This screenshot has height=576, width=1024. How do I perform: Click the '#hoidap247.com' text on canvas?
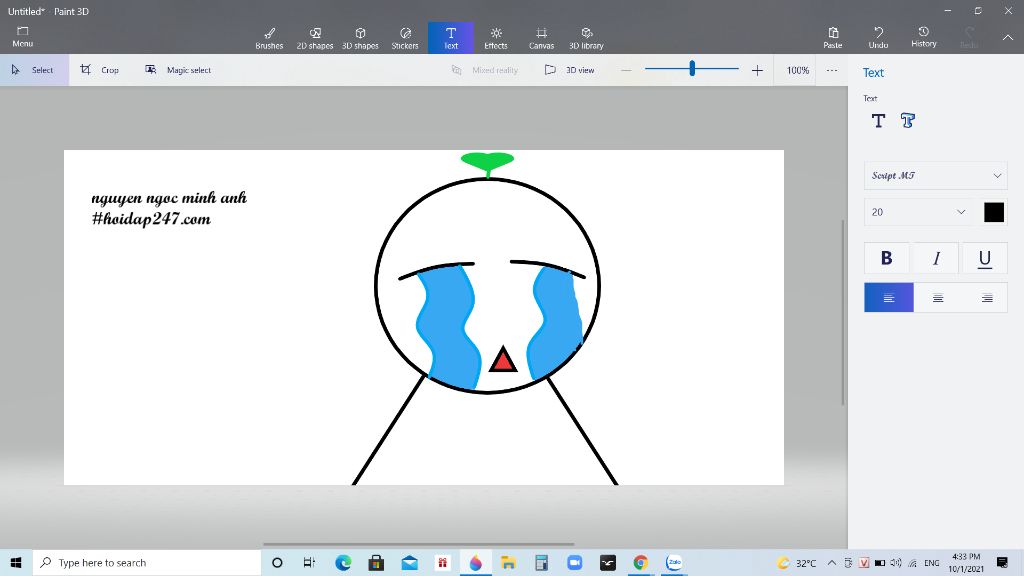tap(152, 219)
